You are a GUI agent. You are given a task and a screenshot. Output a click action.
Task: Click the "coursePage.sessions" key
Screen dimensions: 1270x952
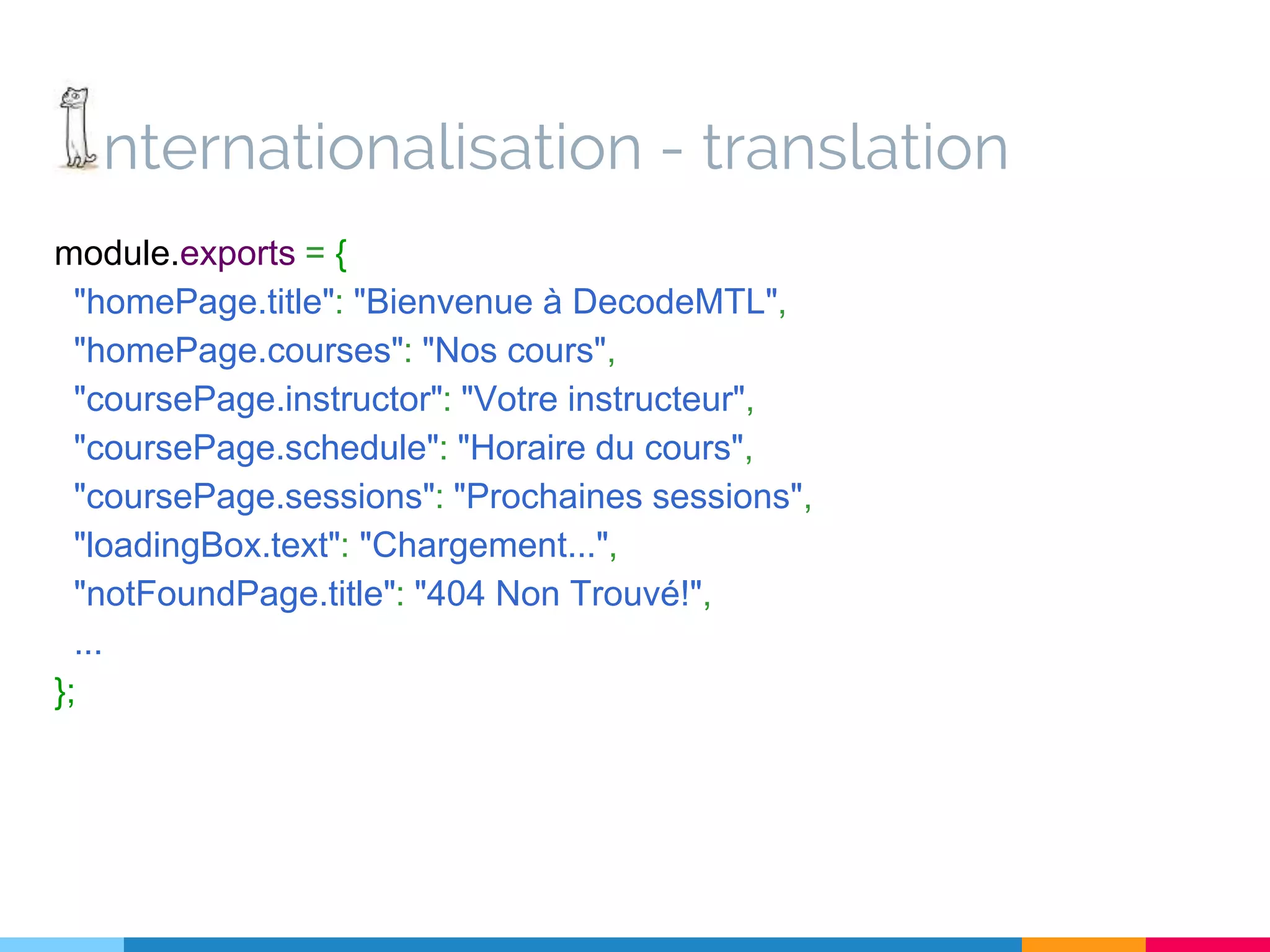pyautogui.click(x=254, y=497)
